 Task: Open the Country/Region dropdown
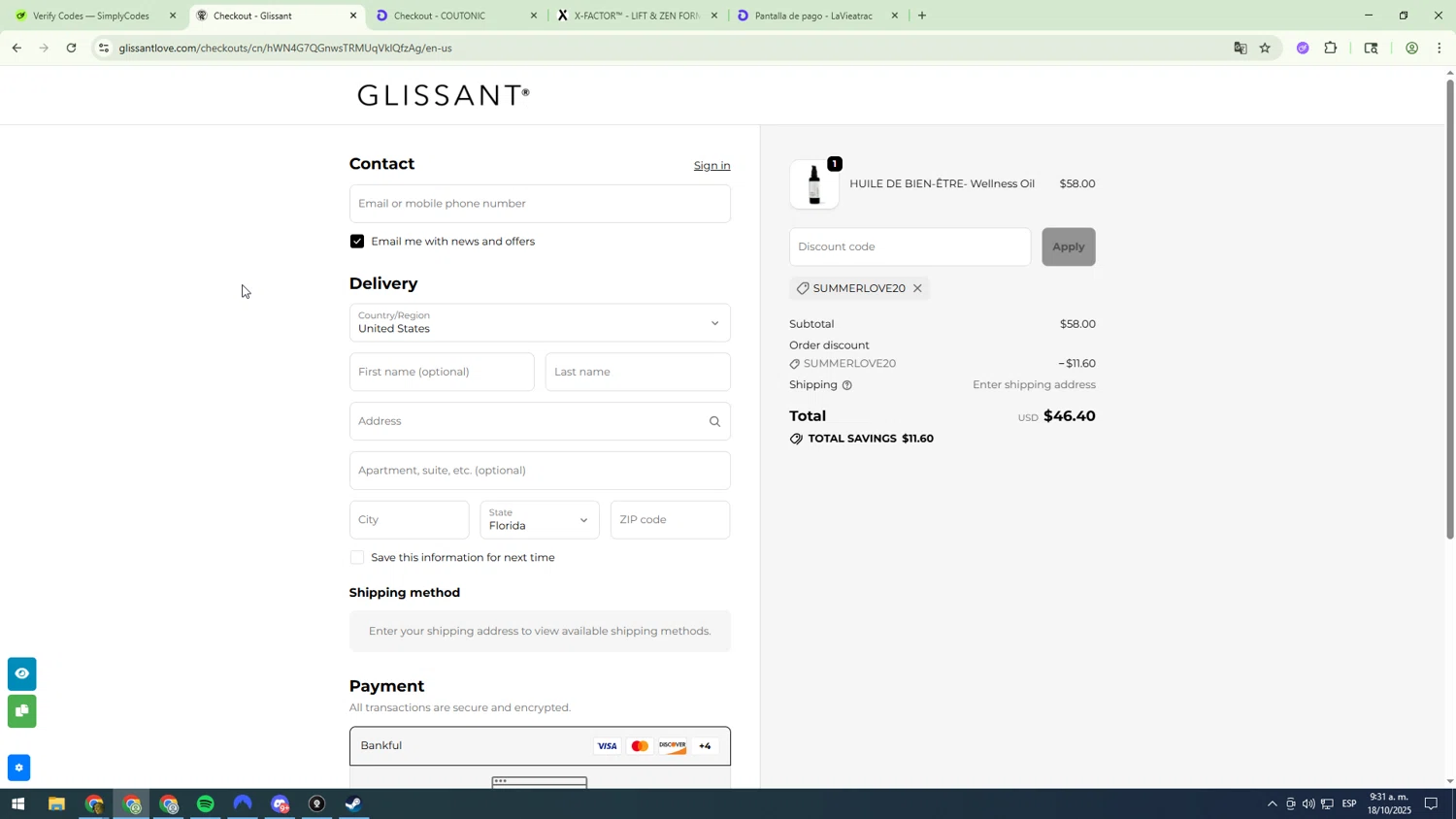click(540, 323)
